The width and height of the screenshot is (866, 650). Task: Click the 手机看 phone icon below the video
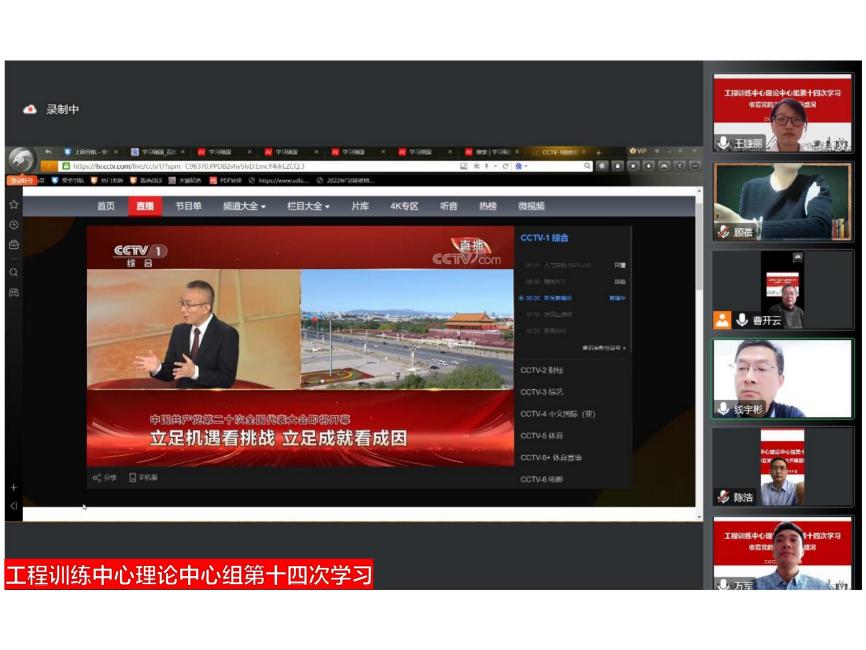pos(133,478)
